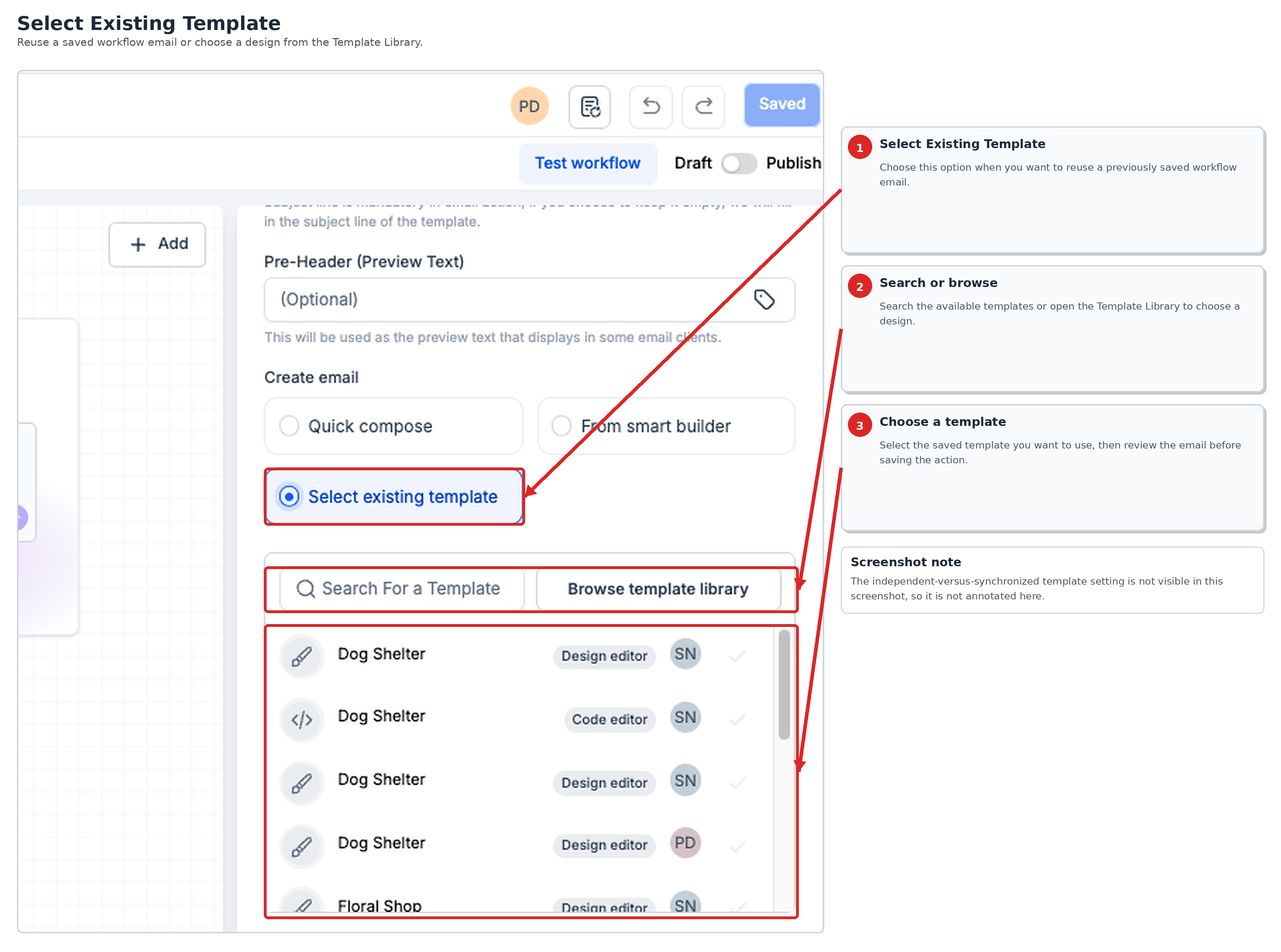This screenshot has width=1281, height=952.
Task: Click Design editor tag on PD row
Action: 603,846
